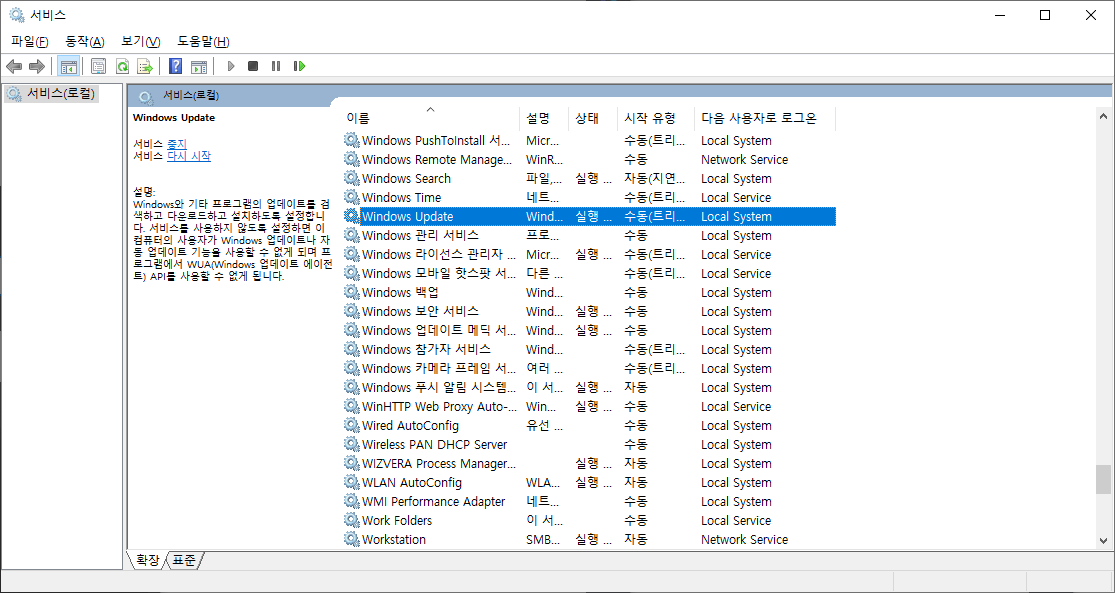The height and width of the screenshot is (593, 1115).
Task: Select the Windows 관리 서비스 row name
Action: click(x=420, y=235)
